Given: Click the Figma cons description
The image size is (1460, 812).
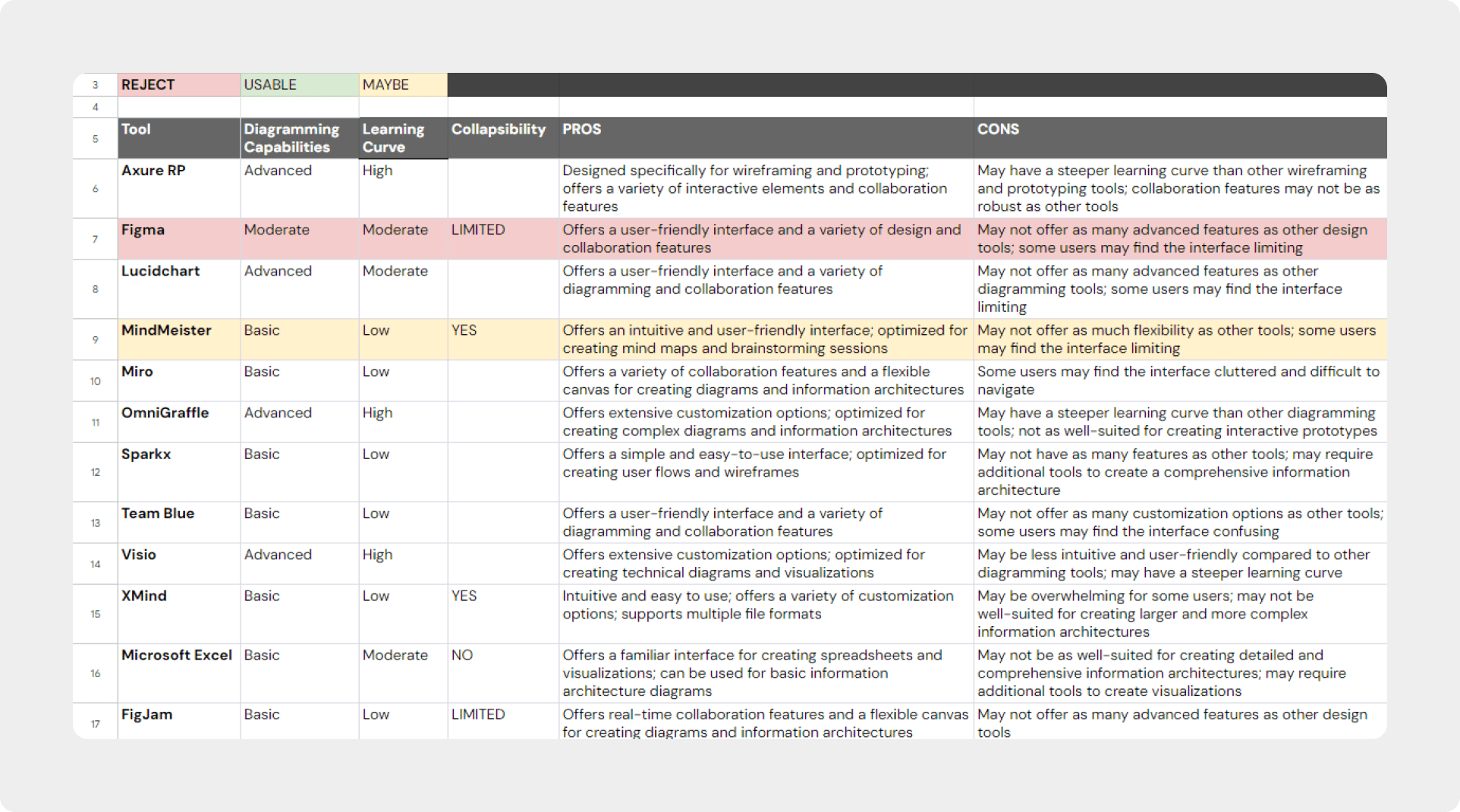Looking at the screenshot, I should coord(1181,239).
